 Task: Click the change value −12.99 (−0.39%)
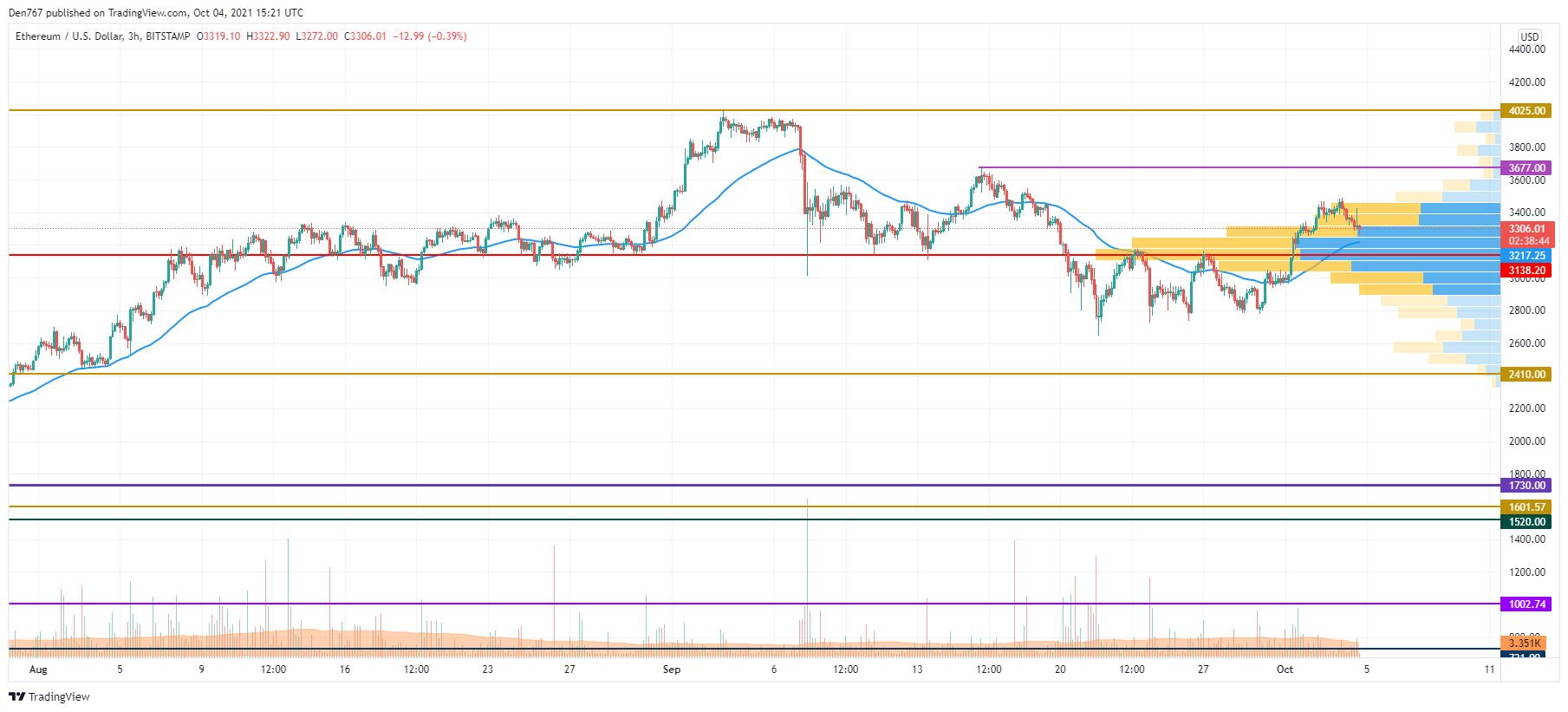[x=430, y=36]
